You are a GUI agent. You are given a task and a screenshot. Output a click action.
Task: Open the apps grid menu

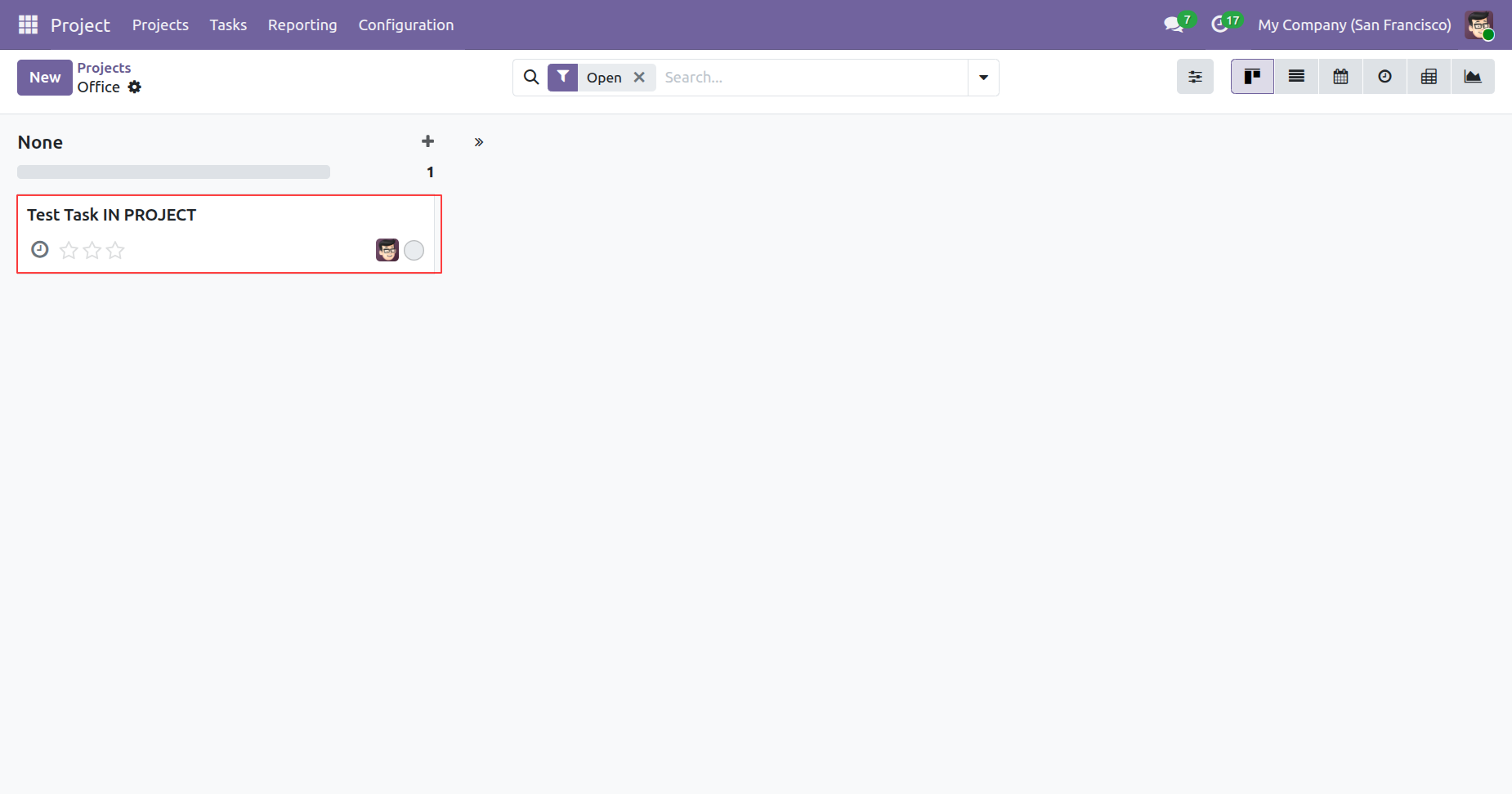tap(28, 25)
